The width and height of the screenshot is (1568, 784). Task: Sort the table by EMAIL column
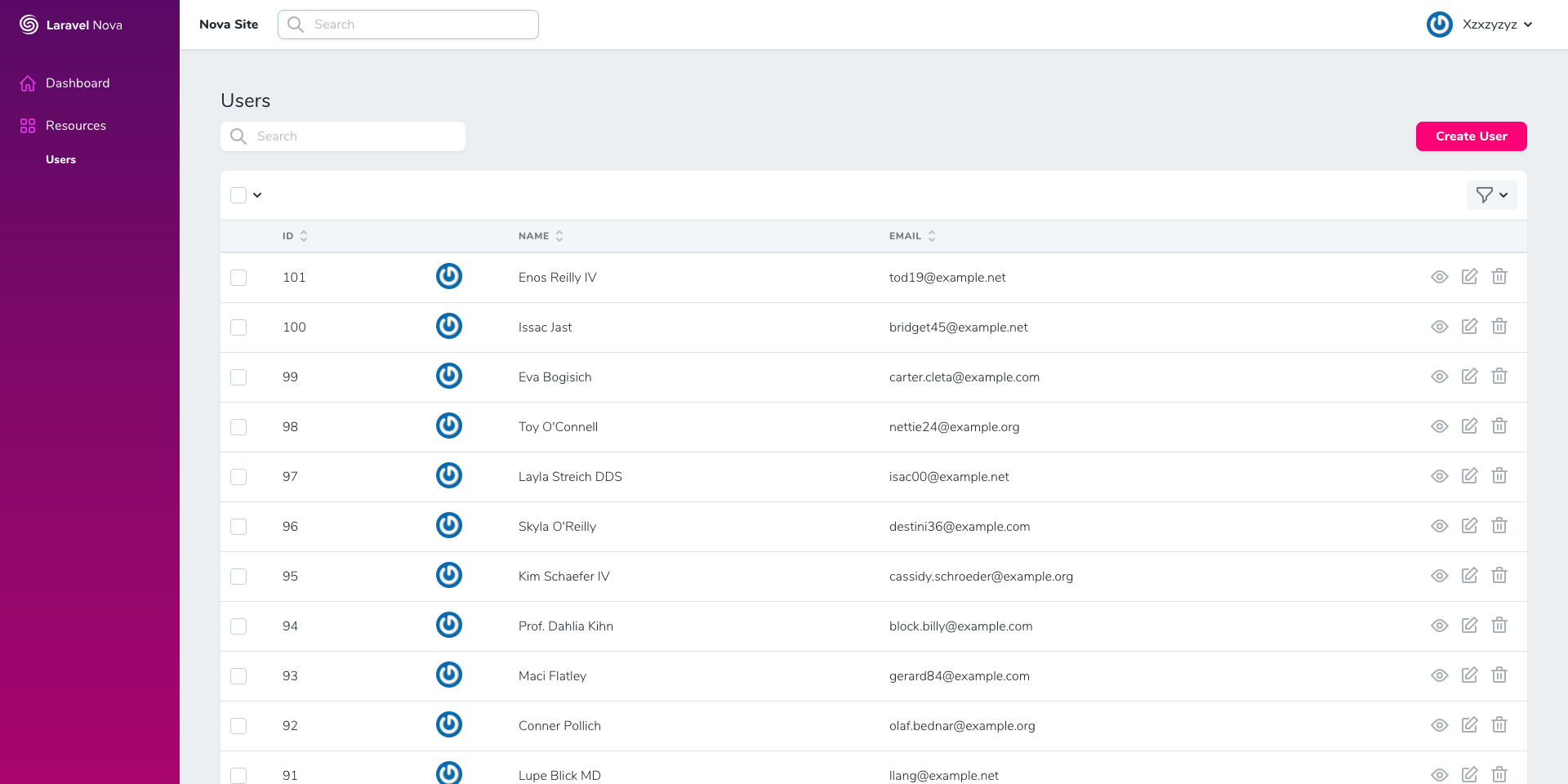(912, 236)
